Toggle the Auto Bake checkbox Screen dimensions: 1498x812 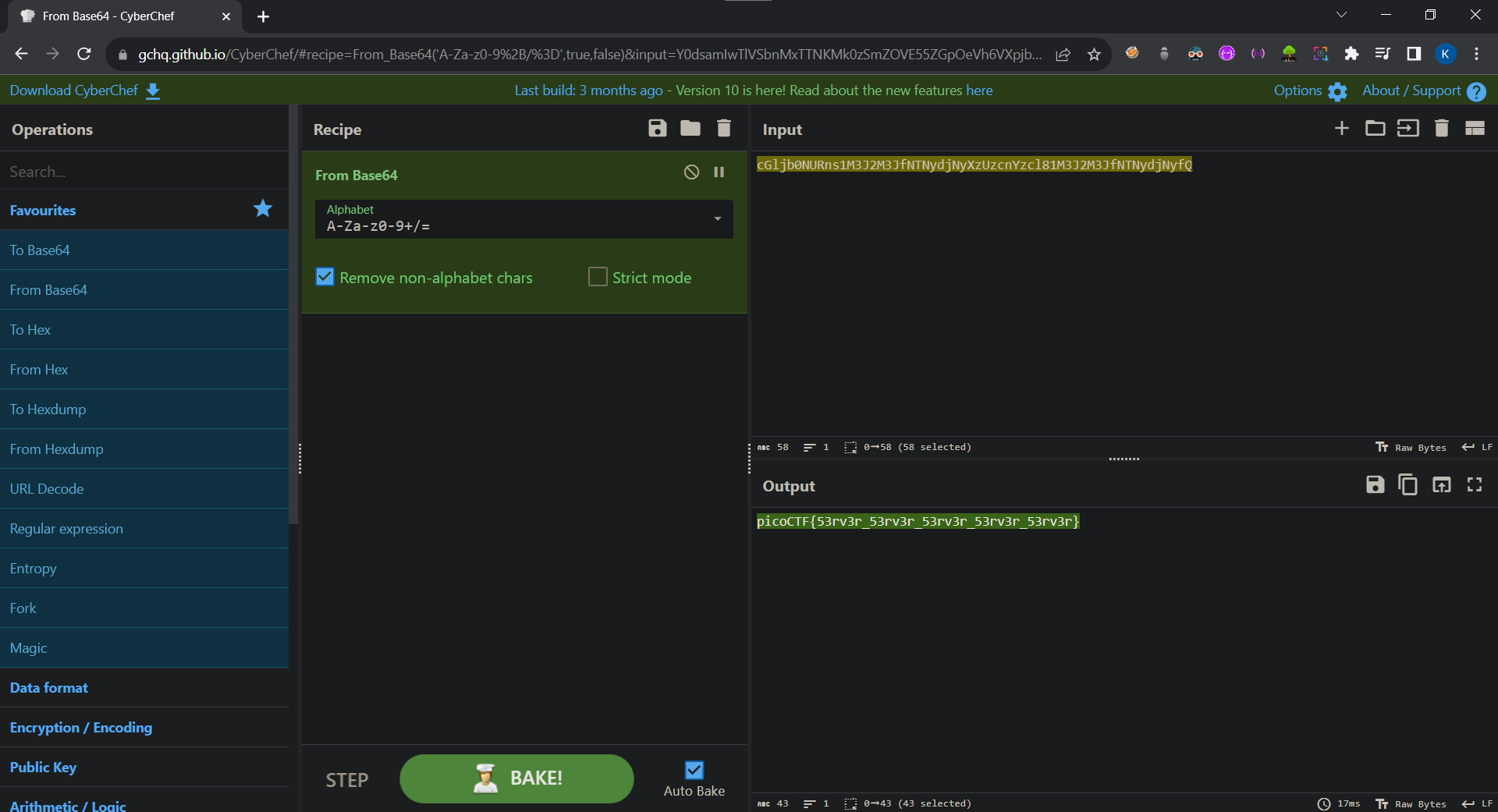[694, 771]
